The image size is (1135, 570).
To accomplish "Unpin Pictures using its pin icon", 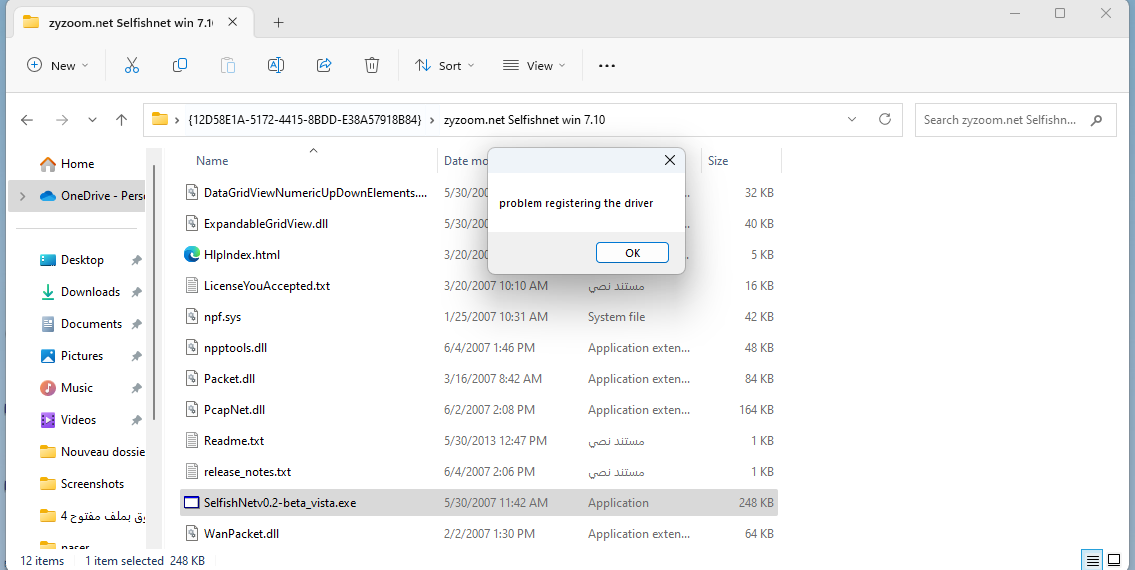I will pos(136,356).
